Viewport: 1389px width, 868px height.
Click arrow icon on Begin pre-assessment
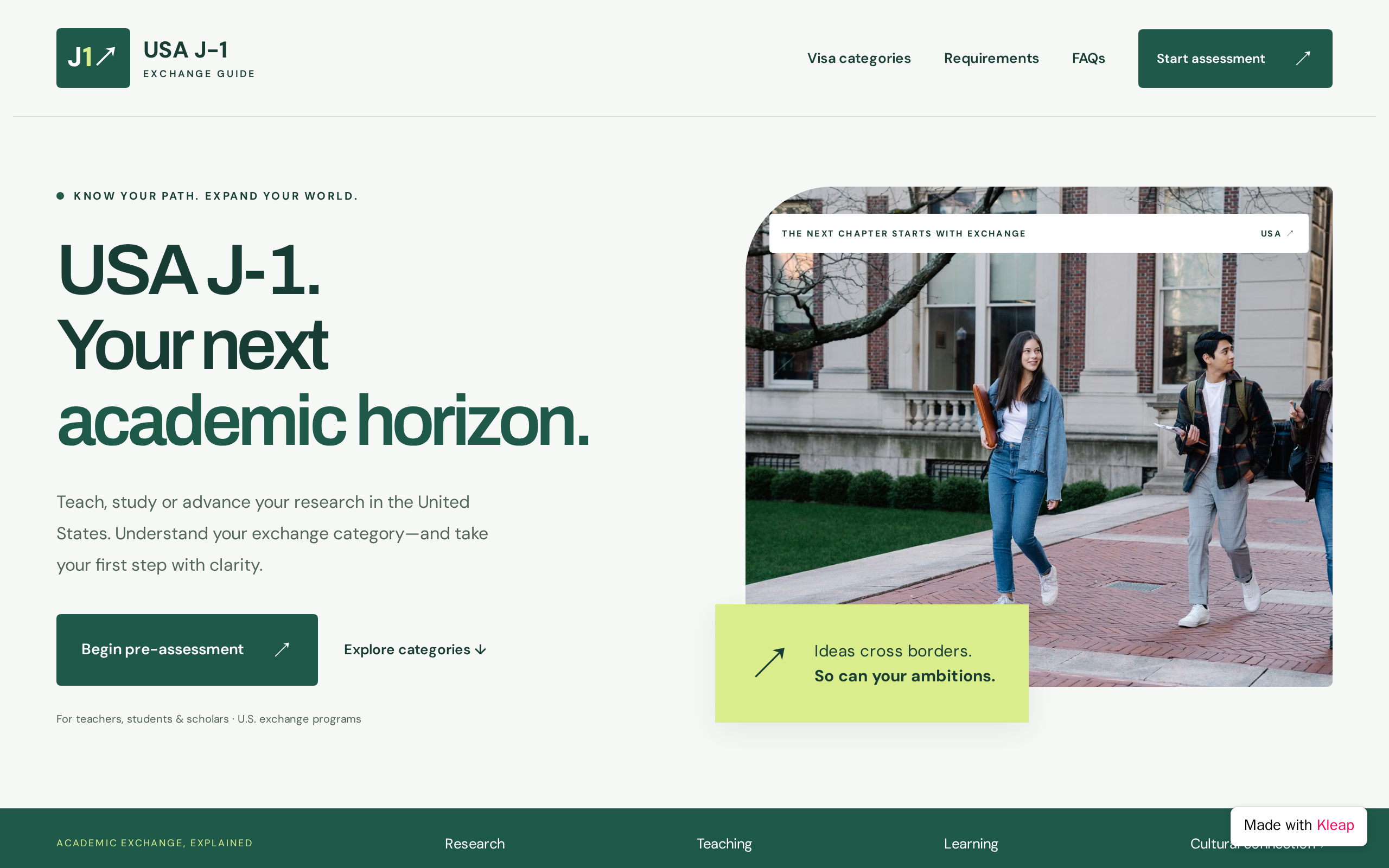coord(282,649)
